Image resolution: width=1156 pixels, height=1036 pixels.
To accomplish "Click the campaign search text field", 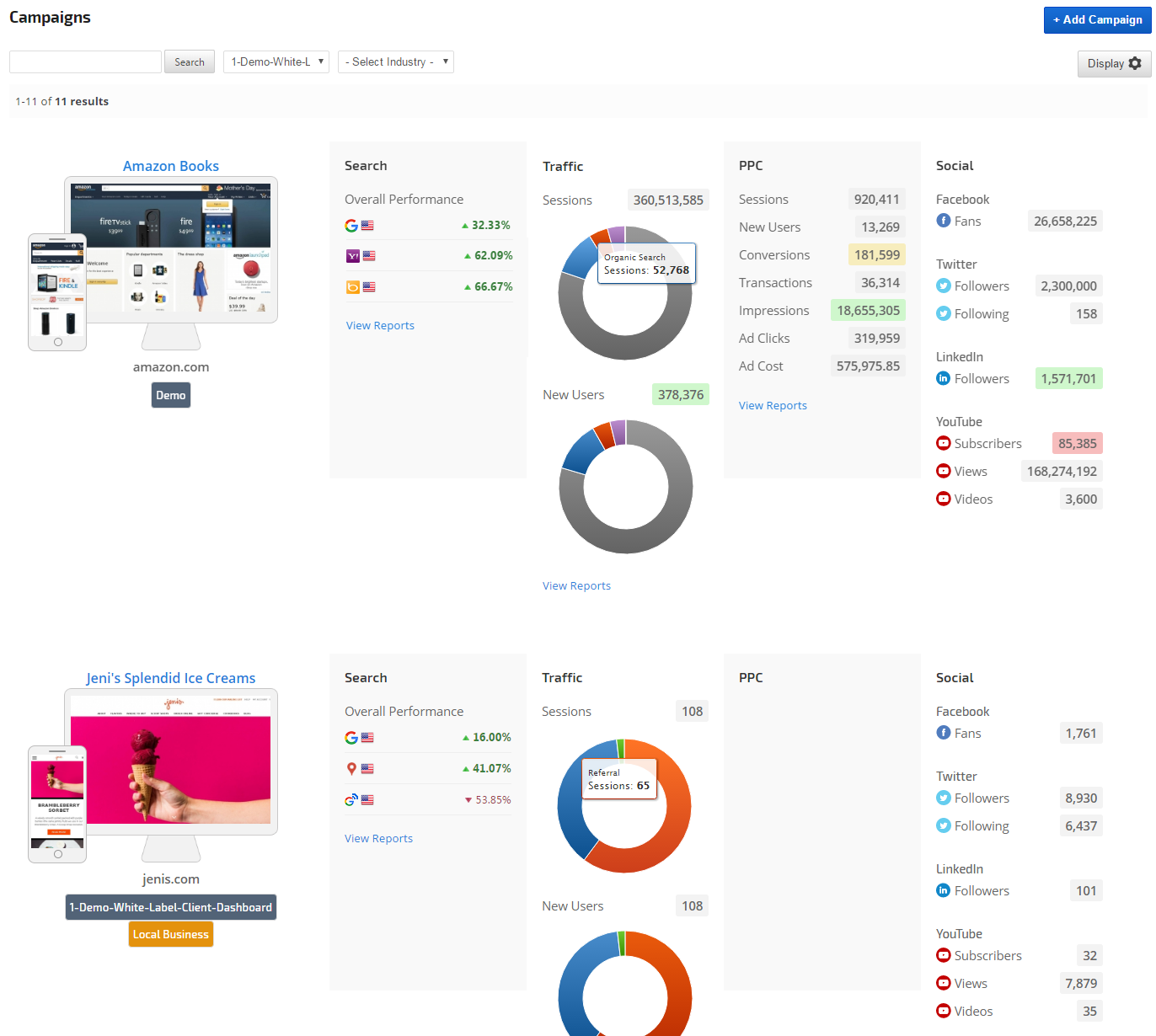I will click(x=85, y=61).
